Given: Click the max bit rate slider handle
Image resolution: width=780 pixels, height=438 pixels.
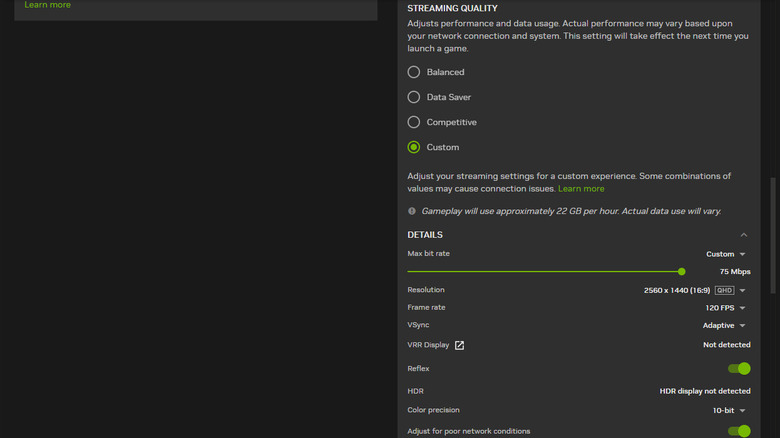Looking at the screenshot, I should coord(682,271).
